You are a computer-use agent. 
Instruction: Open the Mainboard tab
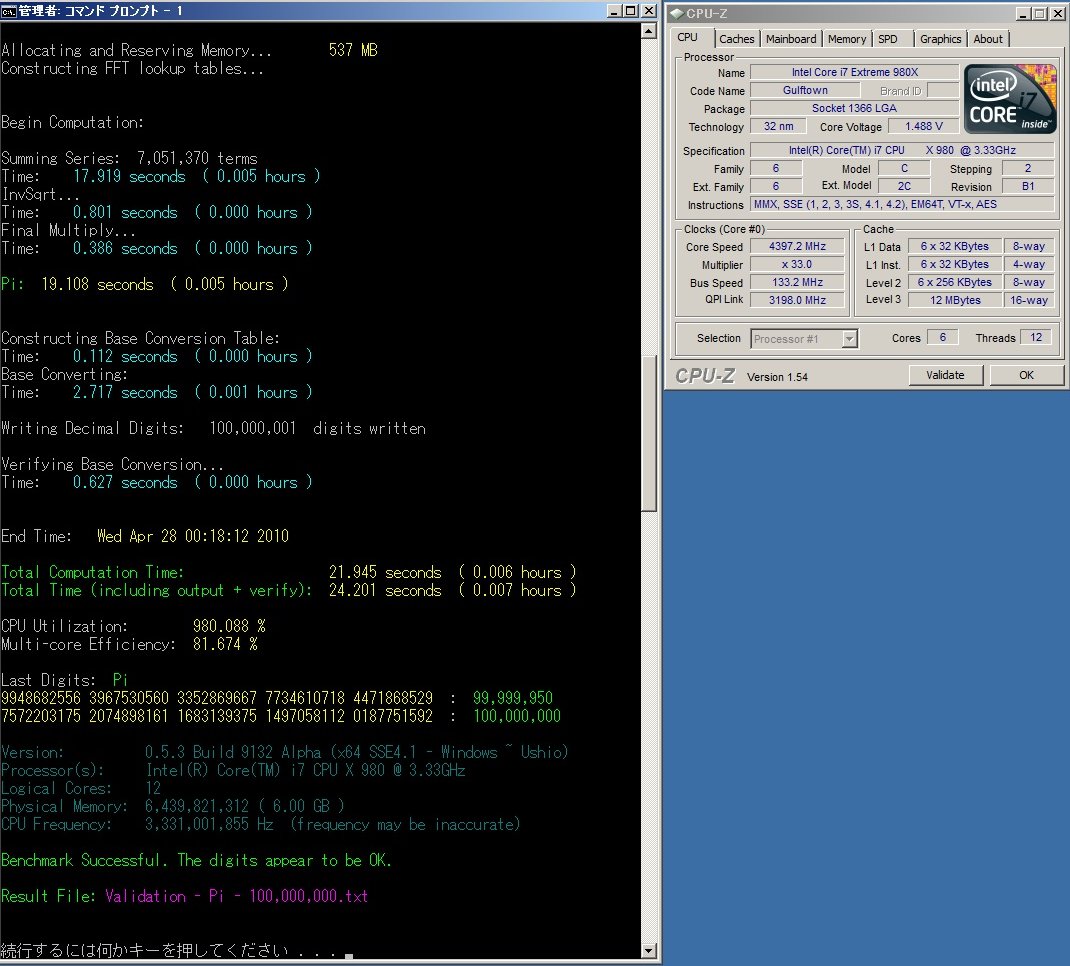pos(791,39)
